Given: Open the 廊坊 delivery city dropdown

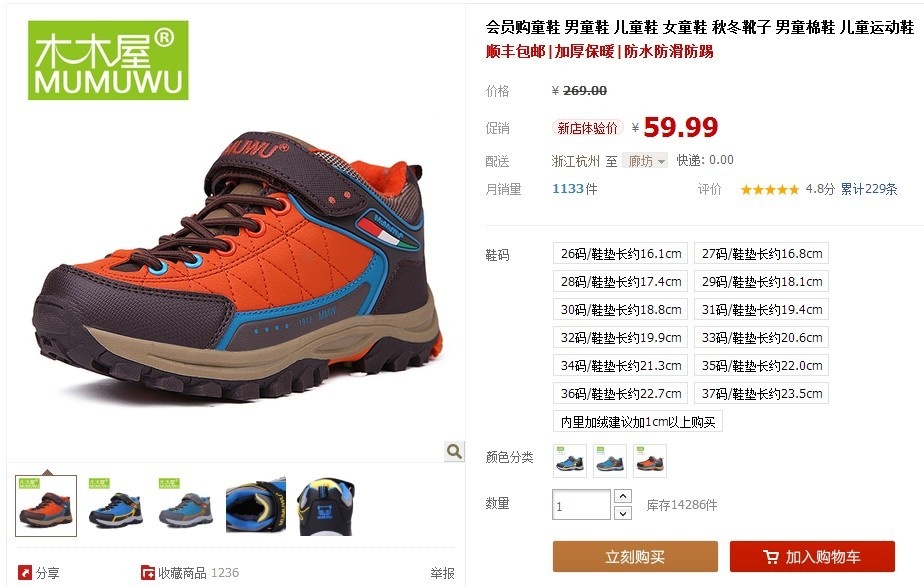Looking at the screenshot, I should pyautogui.click(x=645, y=161).
